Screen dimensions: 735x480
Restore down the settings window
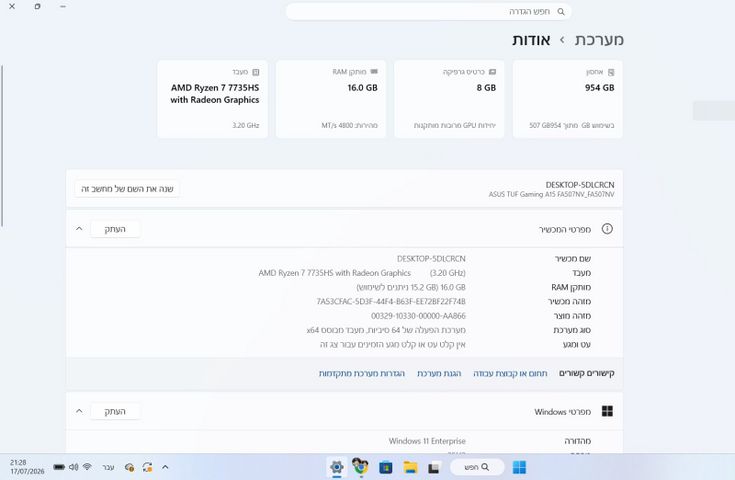pyautogui.click(x=38, y=7)
